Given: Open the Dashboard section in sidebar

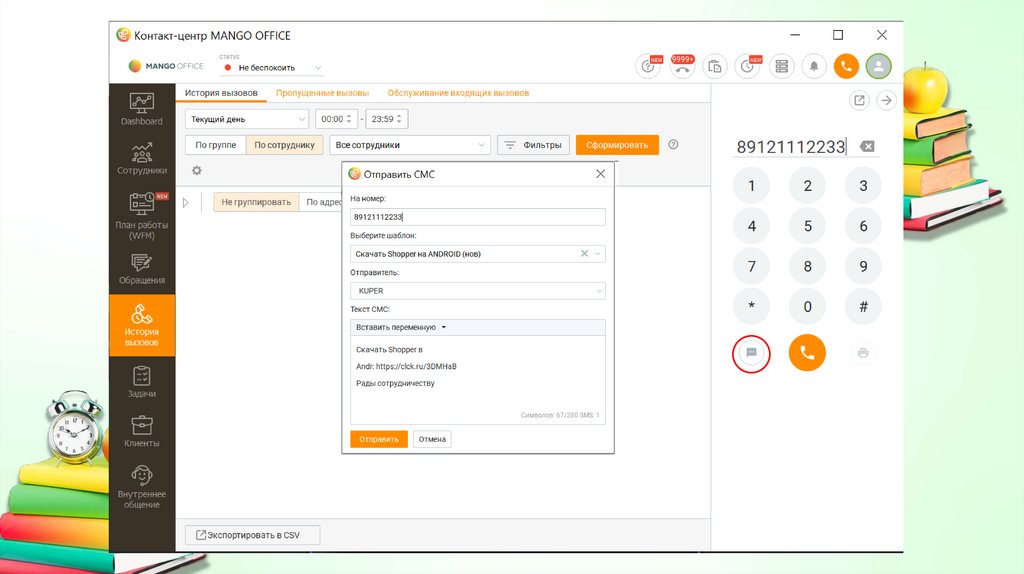Looking at the screenshot, I should (x=142, y=109).
